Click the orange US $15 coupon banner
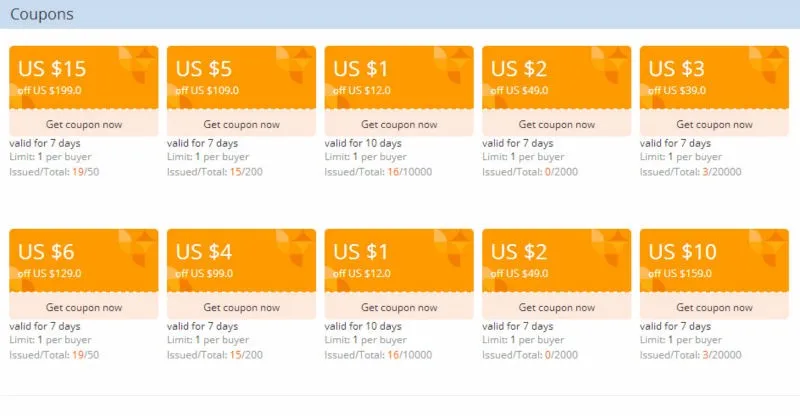The height and width of the screenshot is (416, 800). click(84, 78)
